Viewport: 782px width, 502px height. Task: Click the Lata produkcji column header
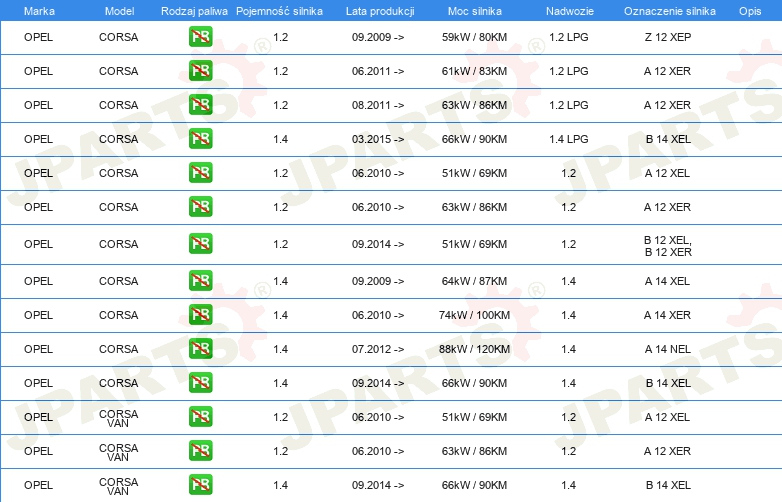coord(378,11)
